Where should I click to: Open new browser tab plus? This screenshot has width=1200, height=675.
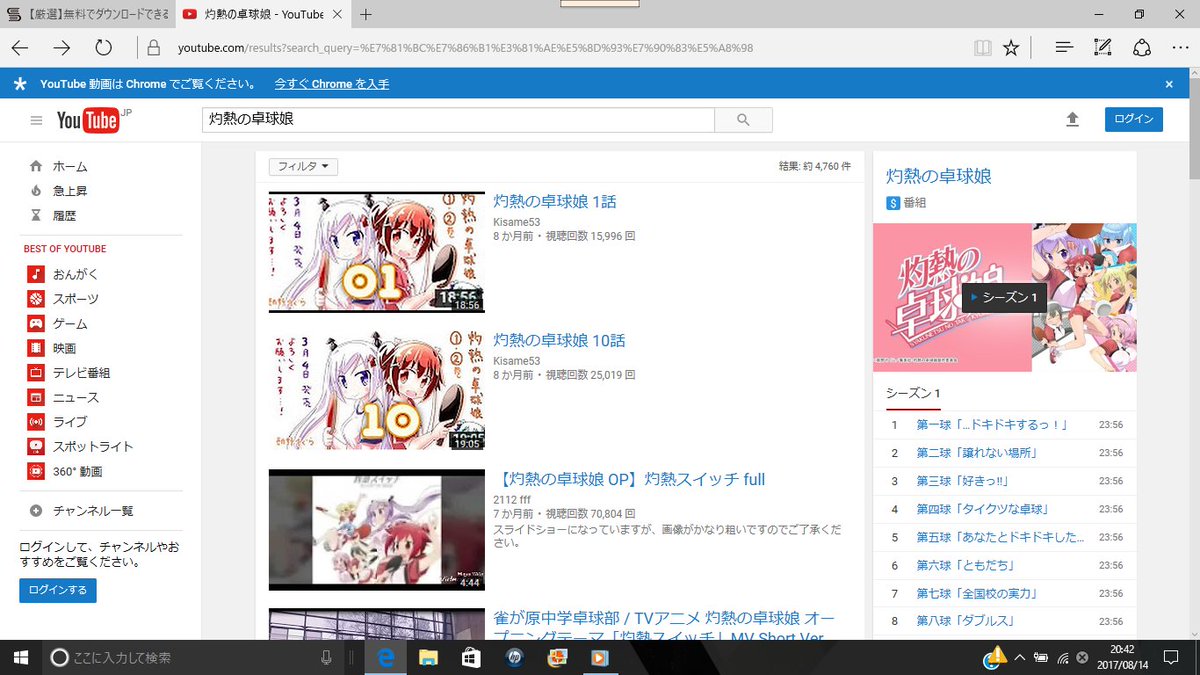(366, 15)
